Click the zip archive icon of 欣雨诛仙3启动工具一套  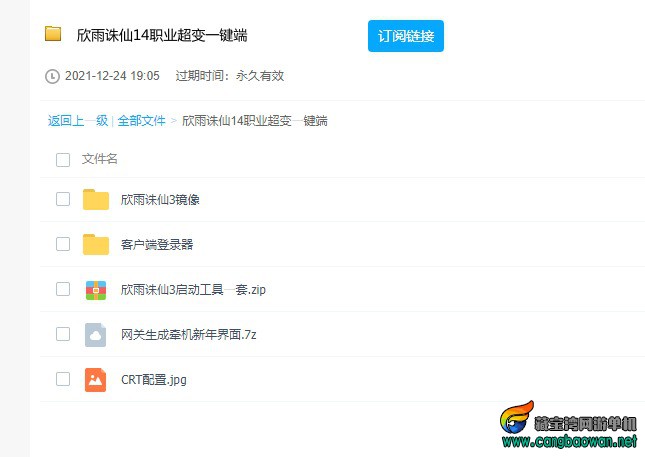96,290
